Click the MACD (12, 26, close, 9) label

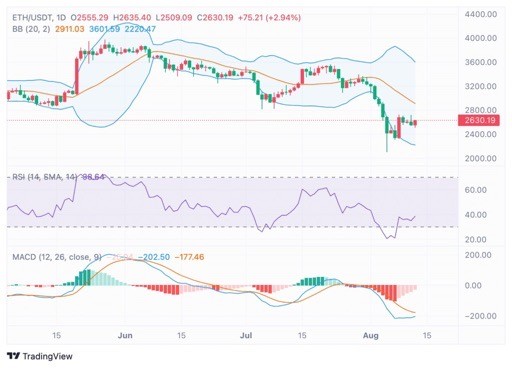tap(57, 257)
